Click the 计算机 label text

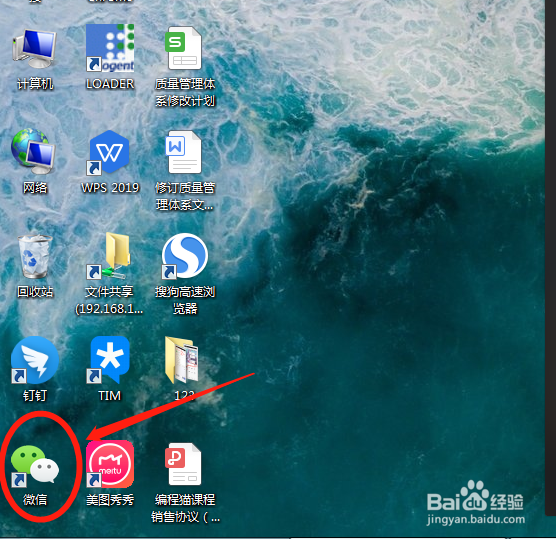click(35, 84)
